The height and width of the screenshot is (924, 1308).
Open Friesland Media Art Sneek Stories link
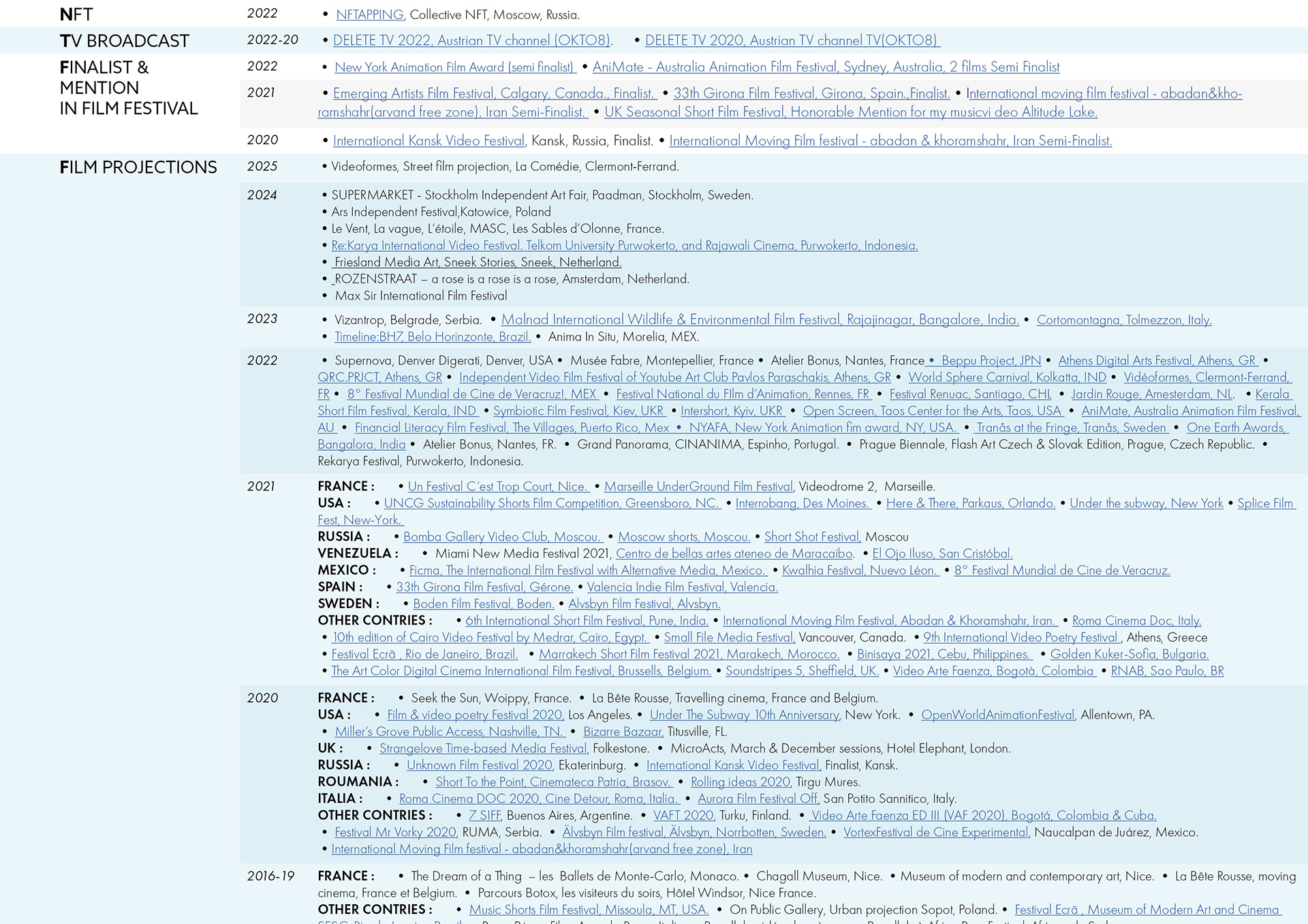[477, 262]
